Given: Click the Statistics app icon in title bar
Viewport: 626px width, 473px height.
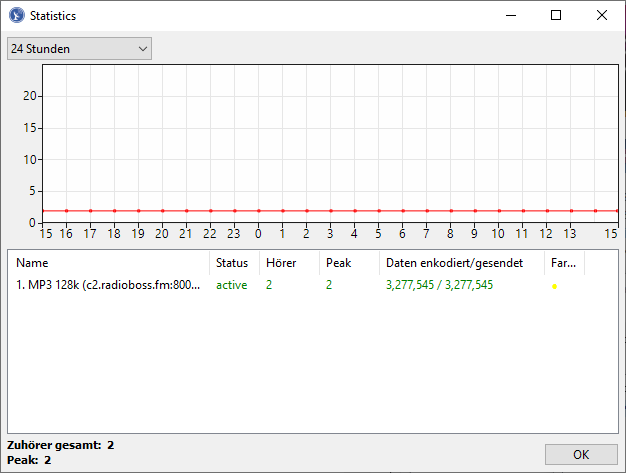Looking at the screenshot, I should click(16, 16).
